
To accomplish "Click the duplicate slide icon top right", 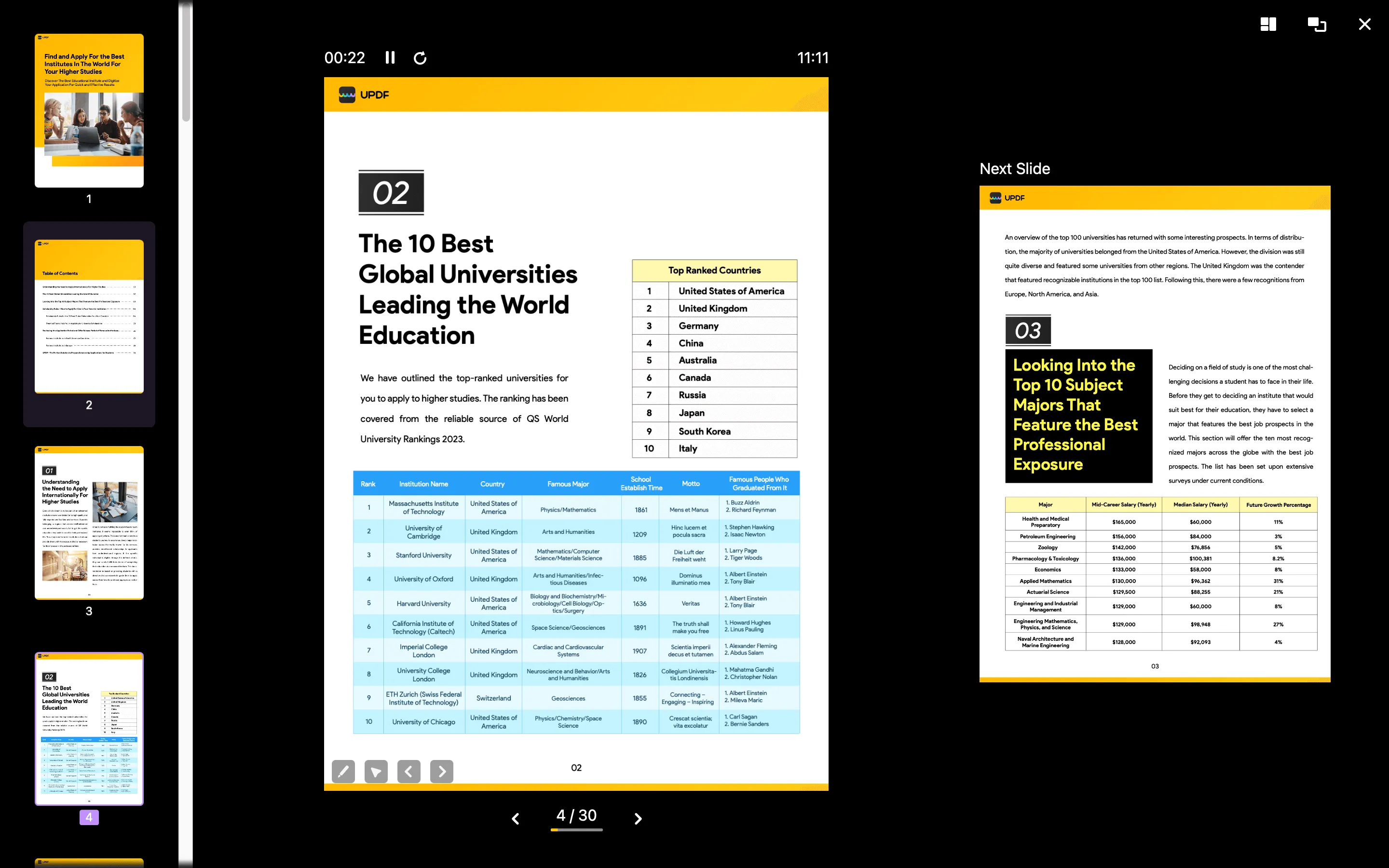I will tap(1317, 24).
